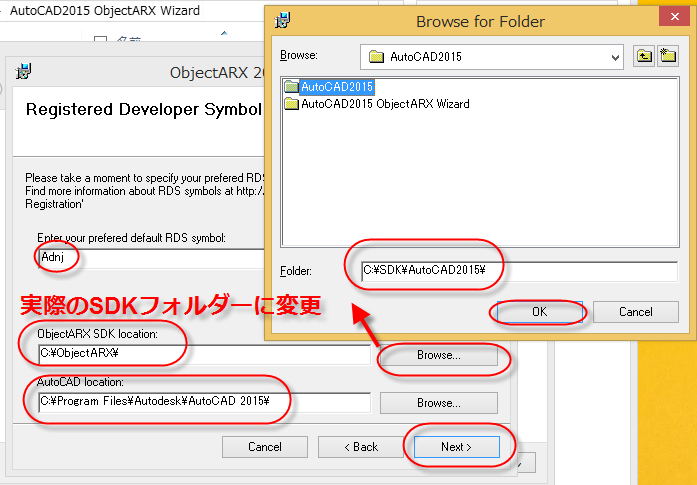Cancel the Browse for Folder dialog

pyautogui.click(x=636, y=312)
